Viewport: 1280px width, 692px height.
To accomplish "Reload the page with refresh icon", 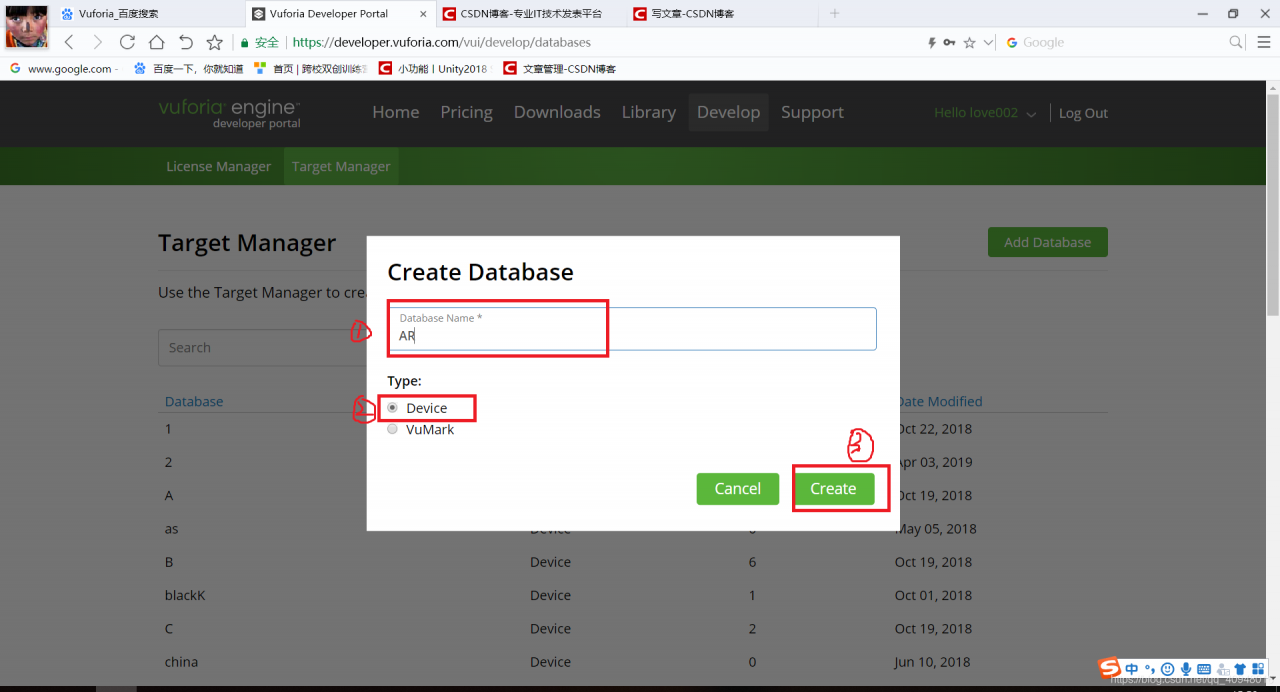I will [x=127, y=42].
